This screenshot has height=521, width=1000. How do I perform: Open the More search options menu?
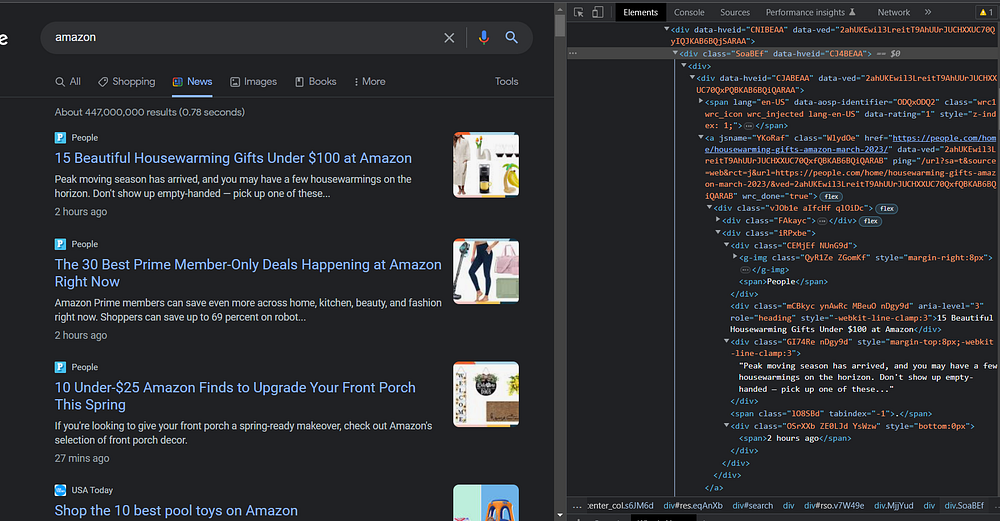point(369,82)
